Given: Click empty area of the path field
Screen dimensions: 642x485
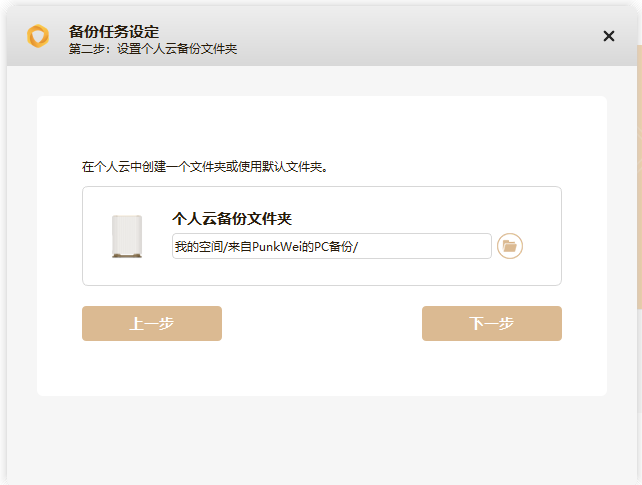Looking at the screenshot, I should [x=424, y=246].
